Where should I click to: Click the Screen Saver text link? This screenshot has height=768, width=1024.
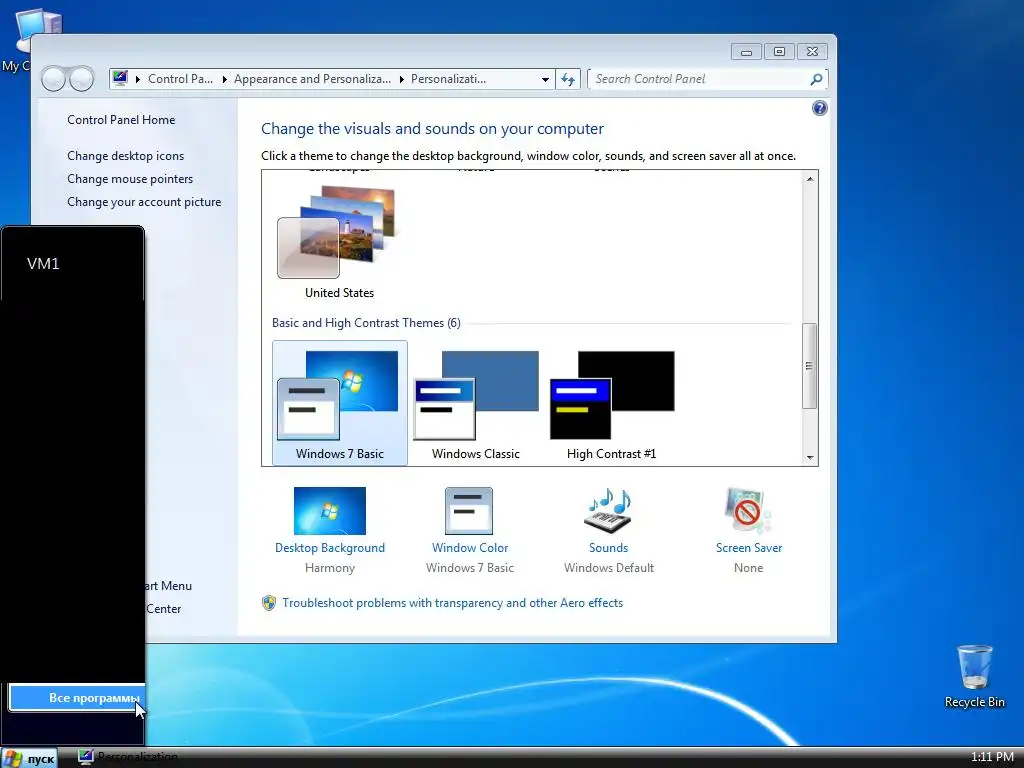click(x=748, y=548)
